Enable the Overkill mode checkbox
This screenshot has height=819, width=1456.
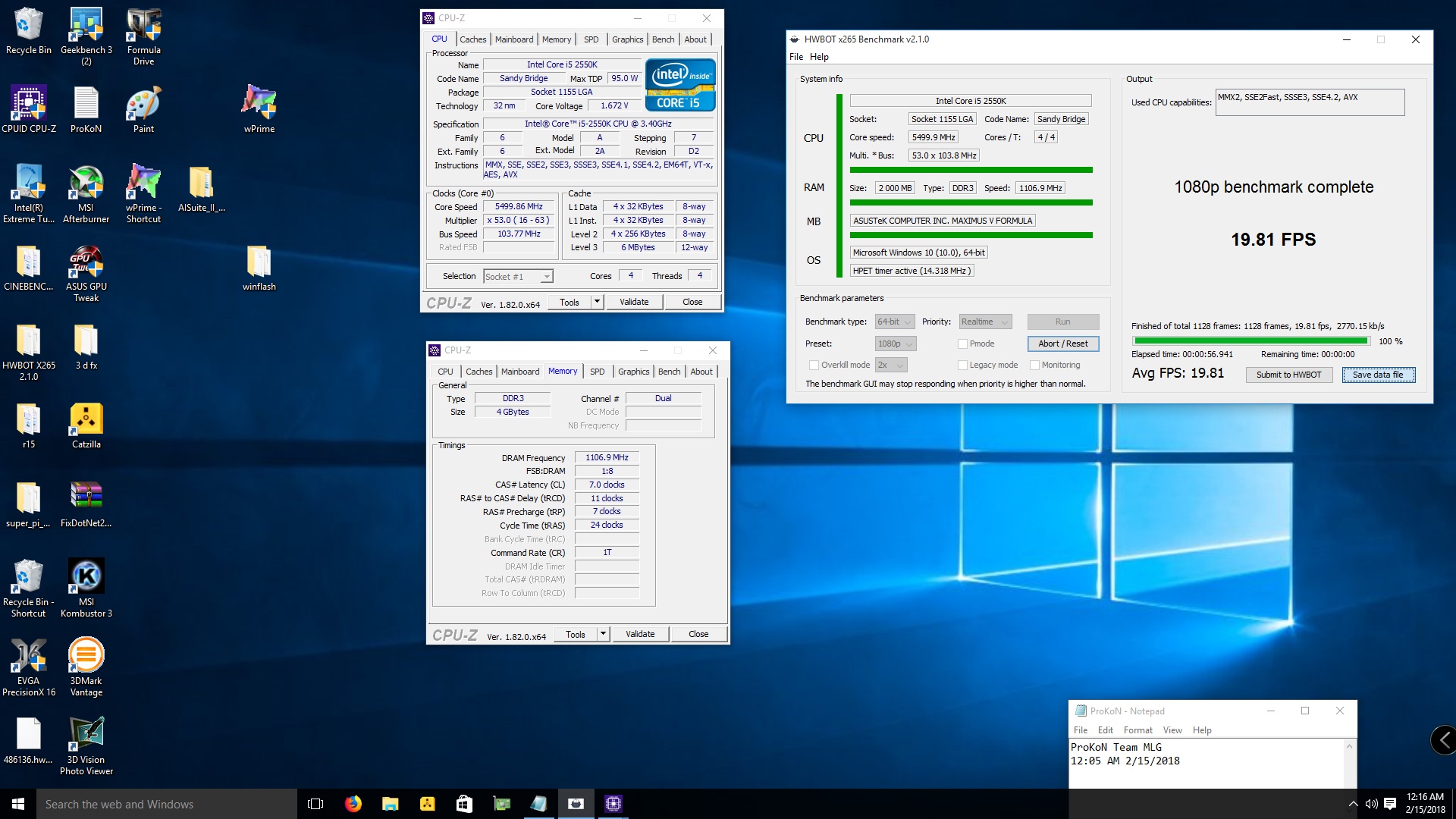pos(814,365)
